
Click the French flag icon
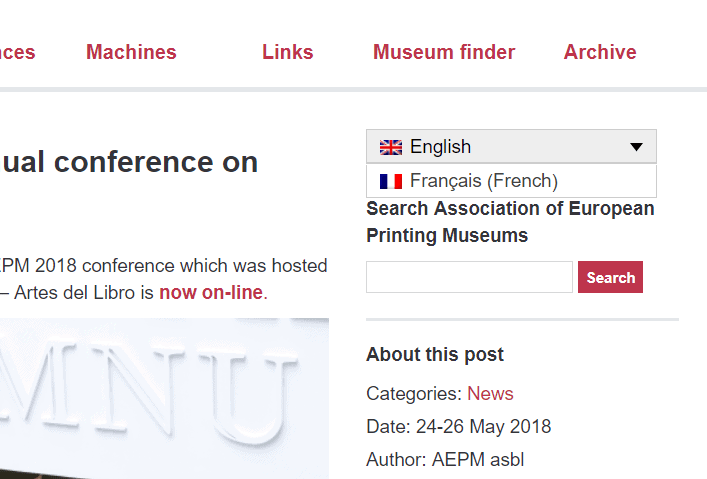pos(390,181)
